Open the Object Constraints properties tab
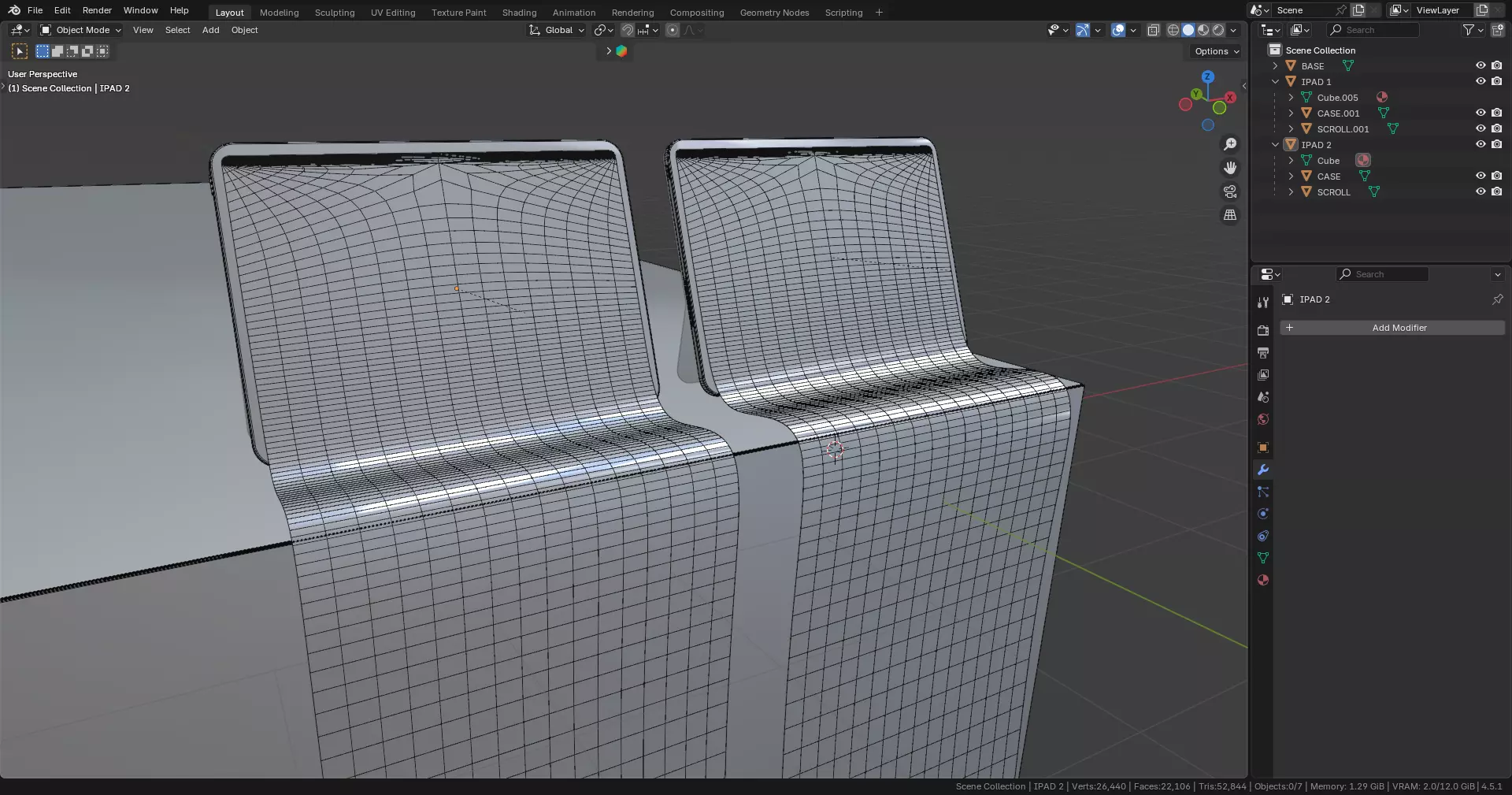1512x795 pixels. [x=1263, y=536]
